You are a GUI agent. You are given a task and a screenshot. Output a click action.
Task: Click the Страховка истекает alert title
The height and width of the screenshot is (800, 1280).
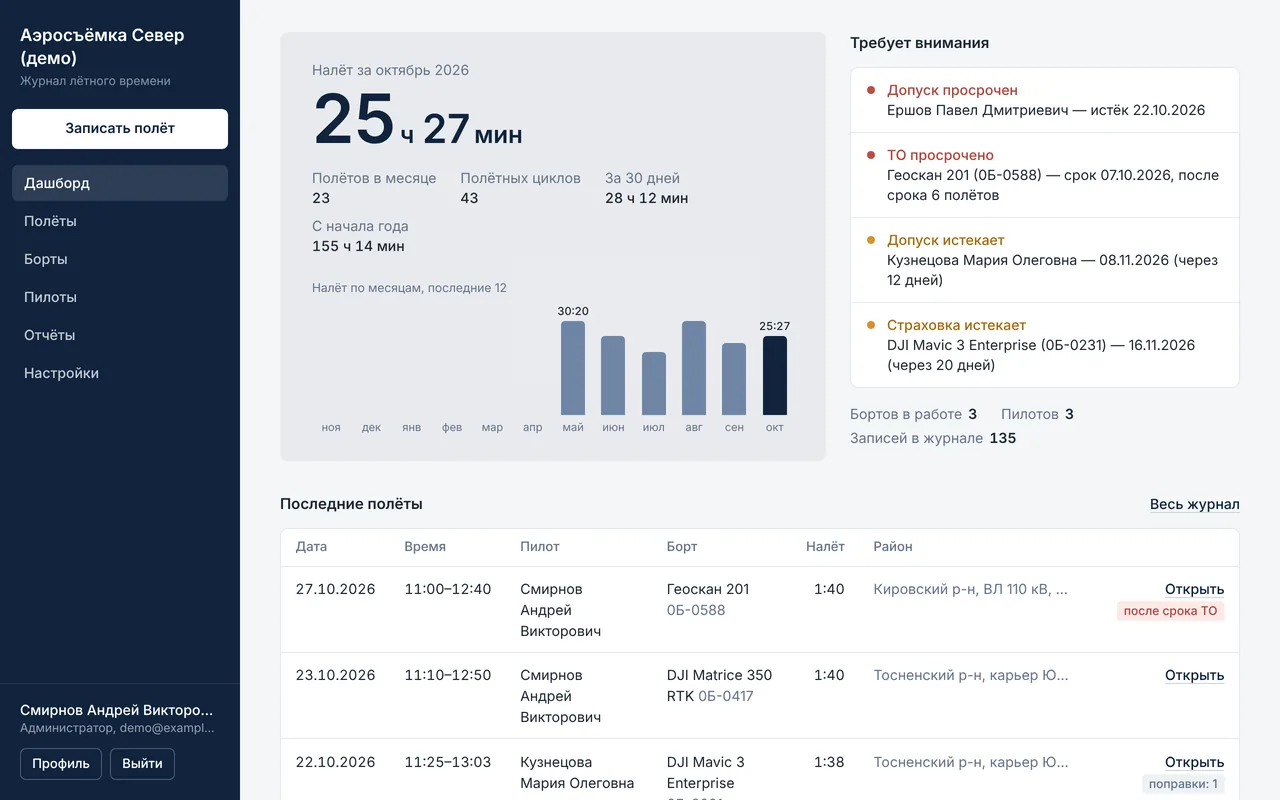pyautogui.click(x=956, y=325)
